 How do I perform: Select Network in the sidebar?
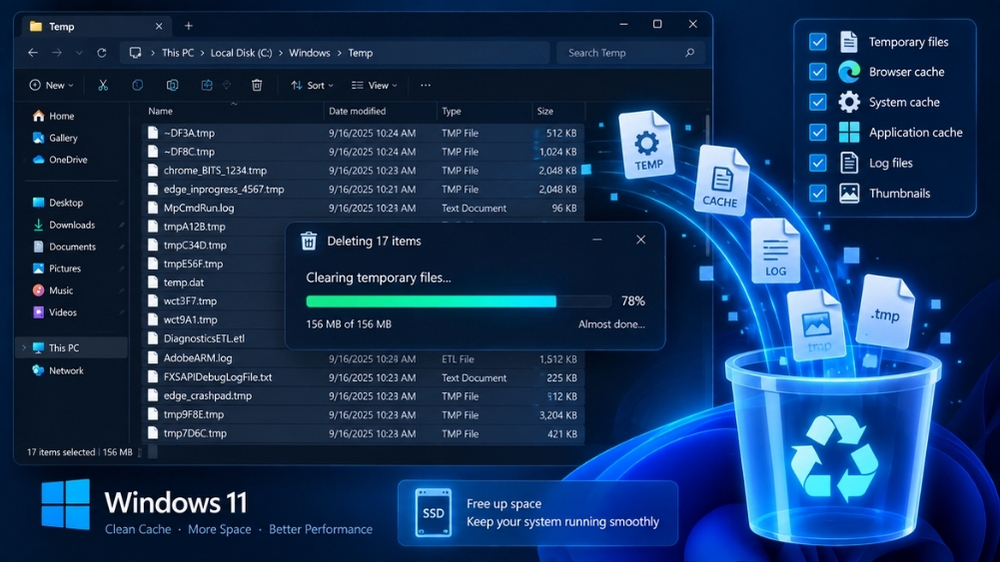58,371
